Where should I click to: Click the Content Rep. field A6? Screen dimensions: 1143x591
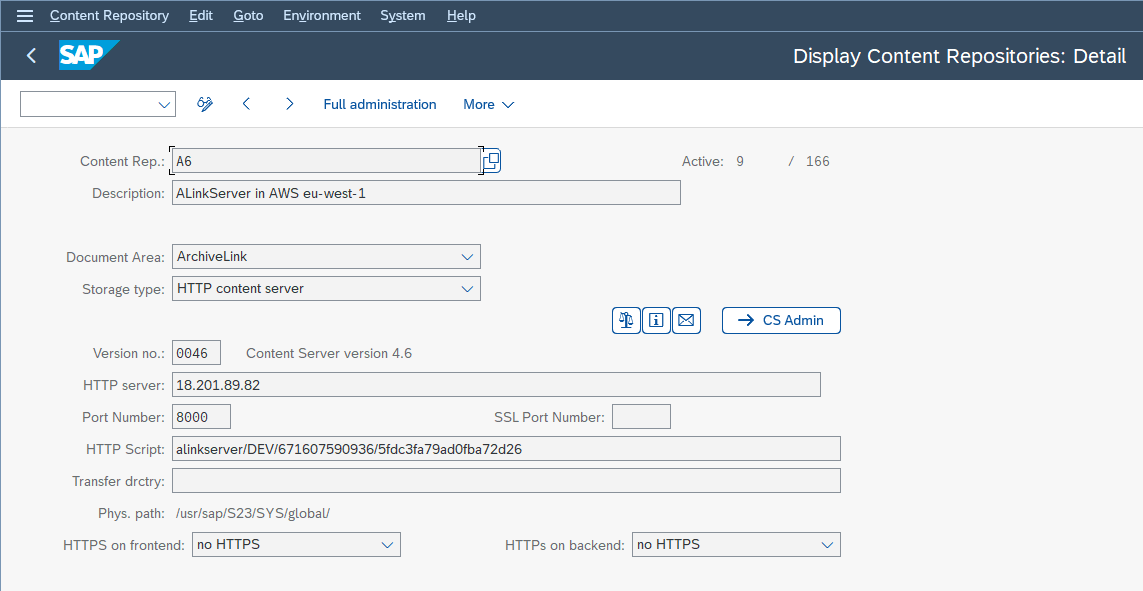[326, 161]
